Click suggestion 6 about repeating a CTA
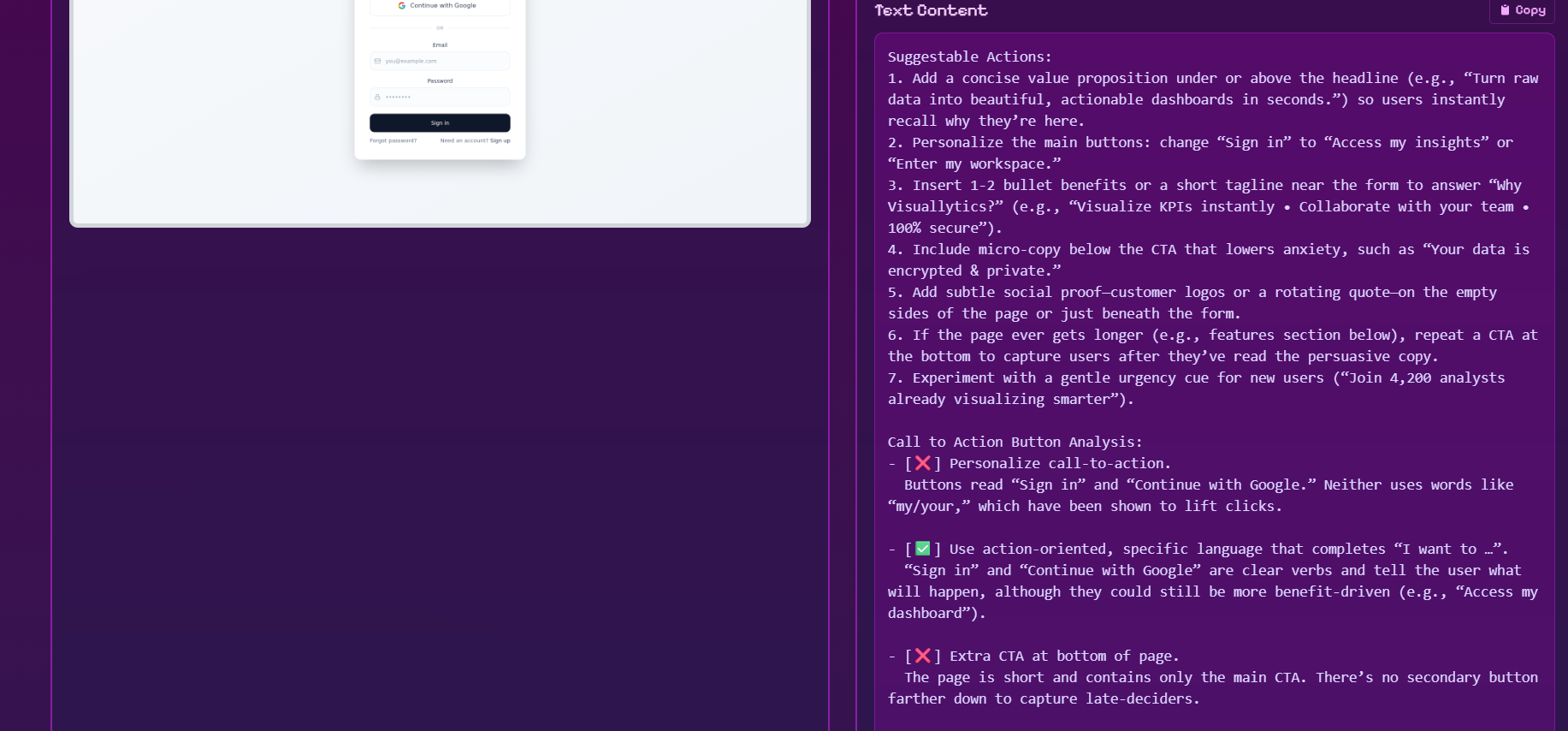 1213,346
